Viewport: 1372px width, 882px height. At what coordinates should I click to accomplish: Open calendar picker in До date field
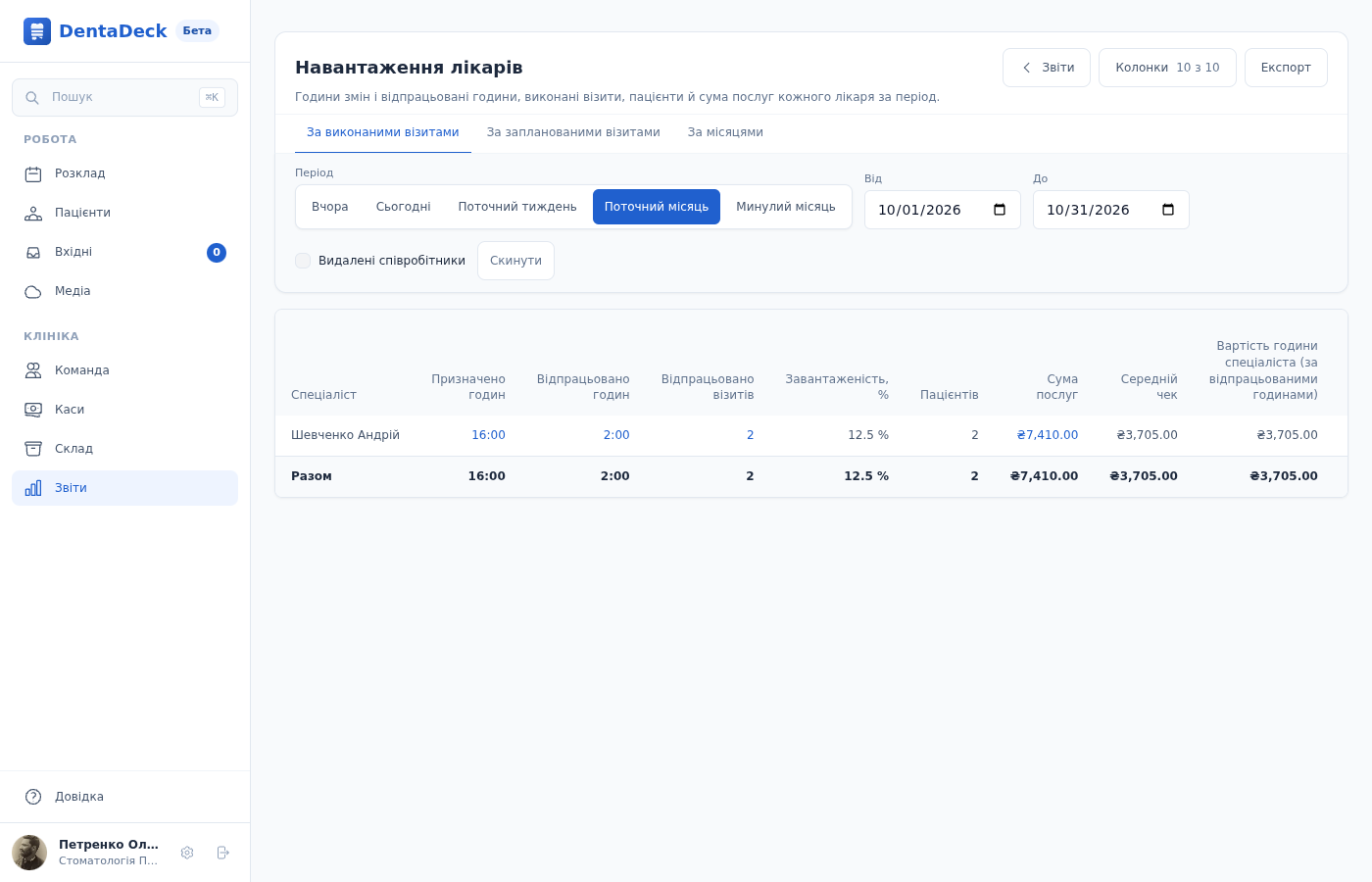[x=1168, y=210]
